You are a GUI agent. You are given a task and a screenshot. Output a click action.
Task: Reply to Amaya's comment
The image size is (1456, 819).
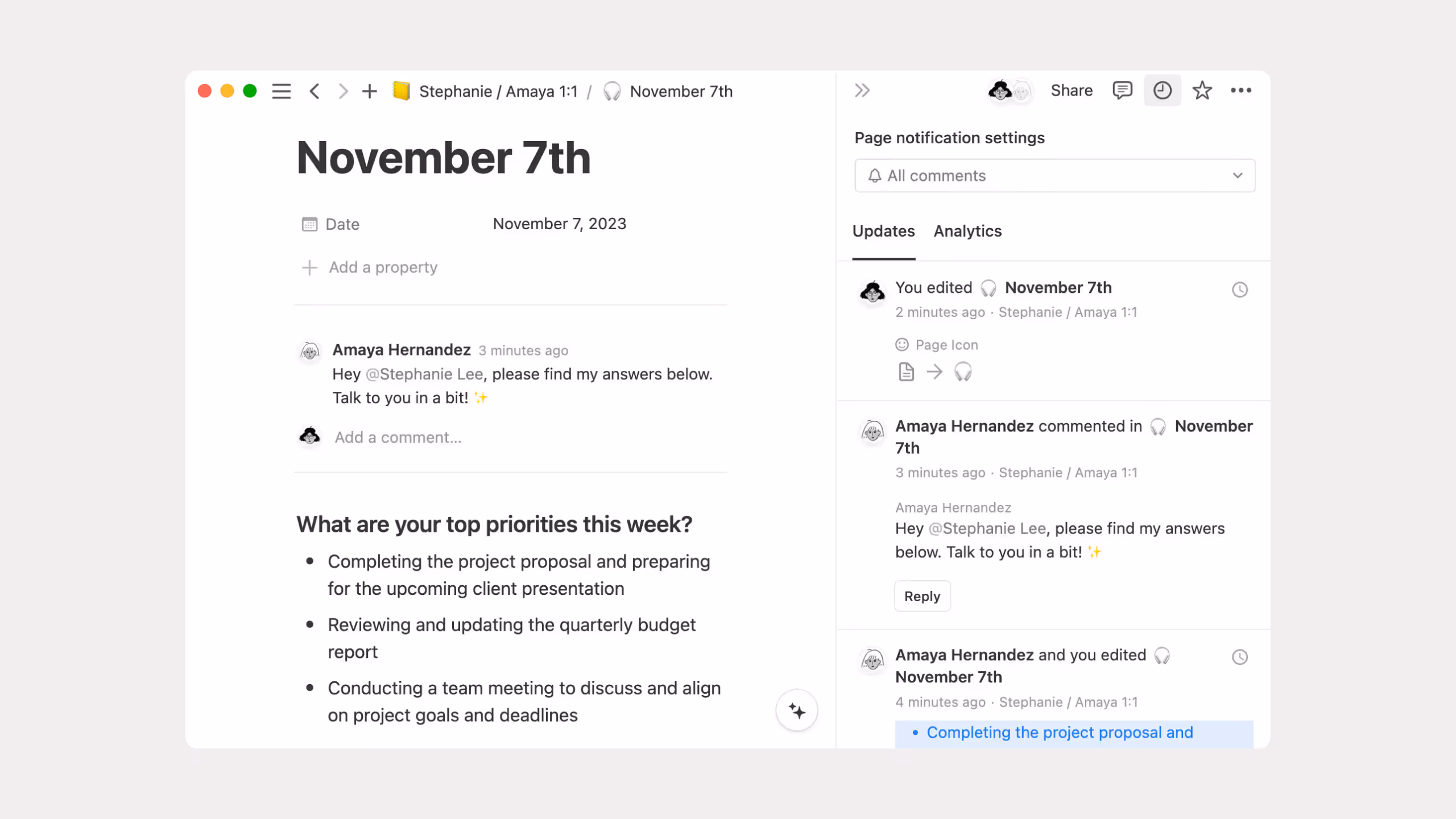coord(922,596)
